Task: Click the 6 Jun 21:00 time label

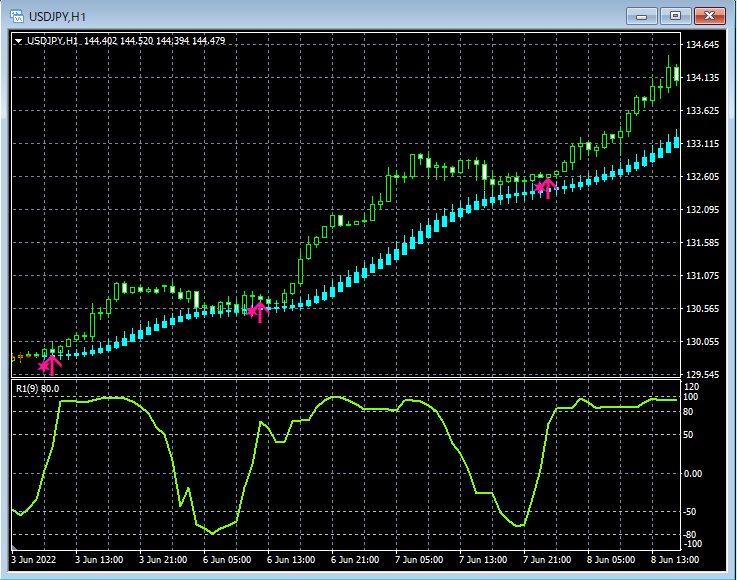Action: coord(355,560)
